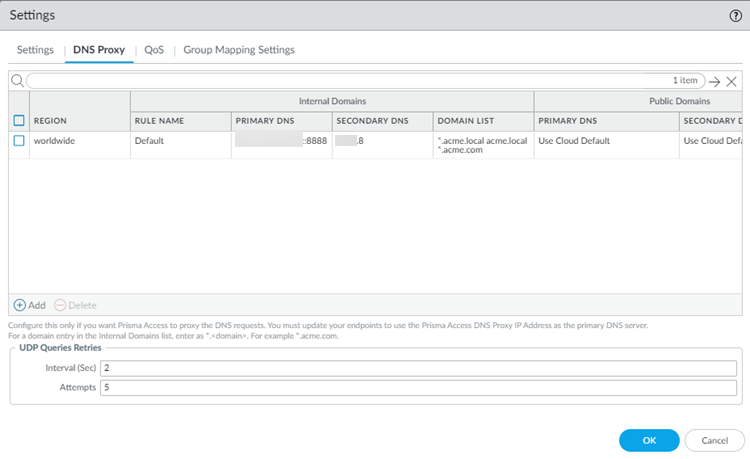Click in the search filter box
Screen dimensions: 750x459
(350, 81)
